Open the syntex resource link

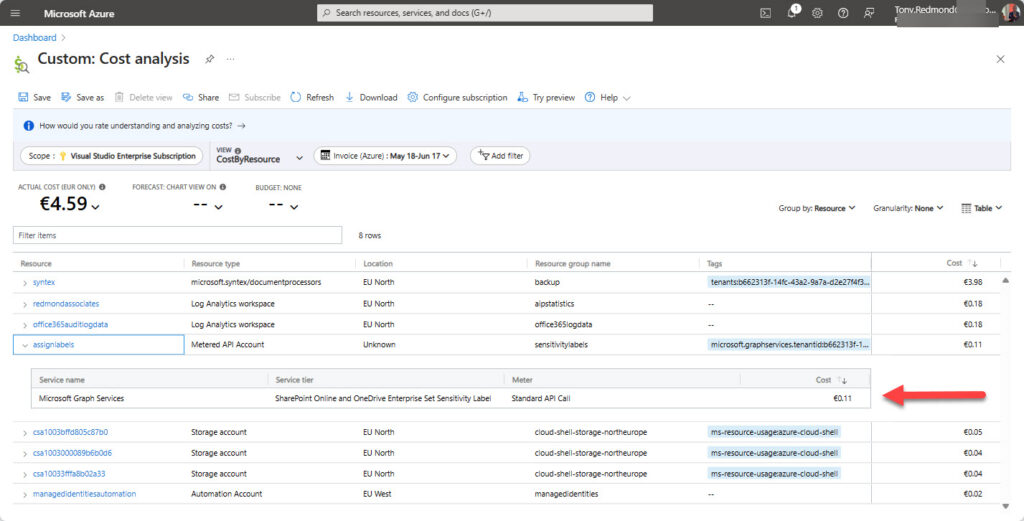click(x=44, y=282)
